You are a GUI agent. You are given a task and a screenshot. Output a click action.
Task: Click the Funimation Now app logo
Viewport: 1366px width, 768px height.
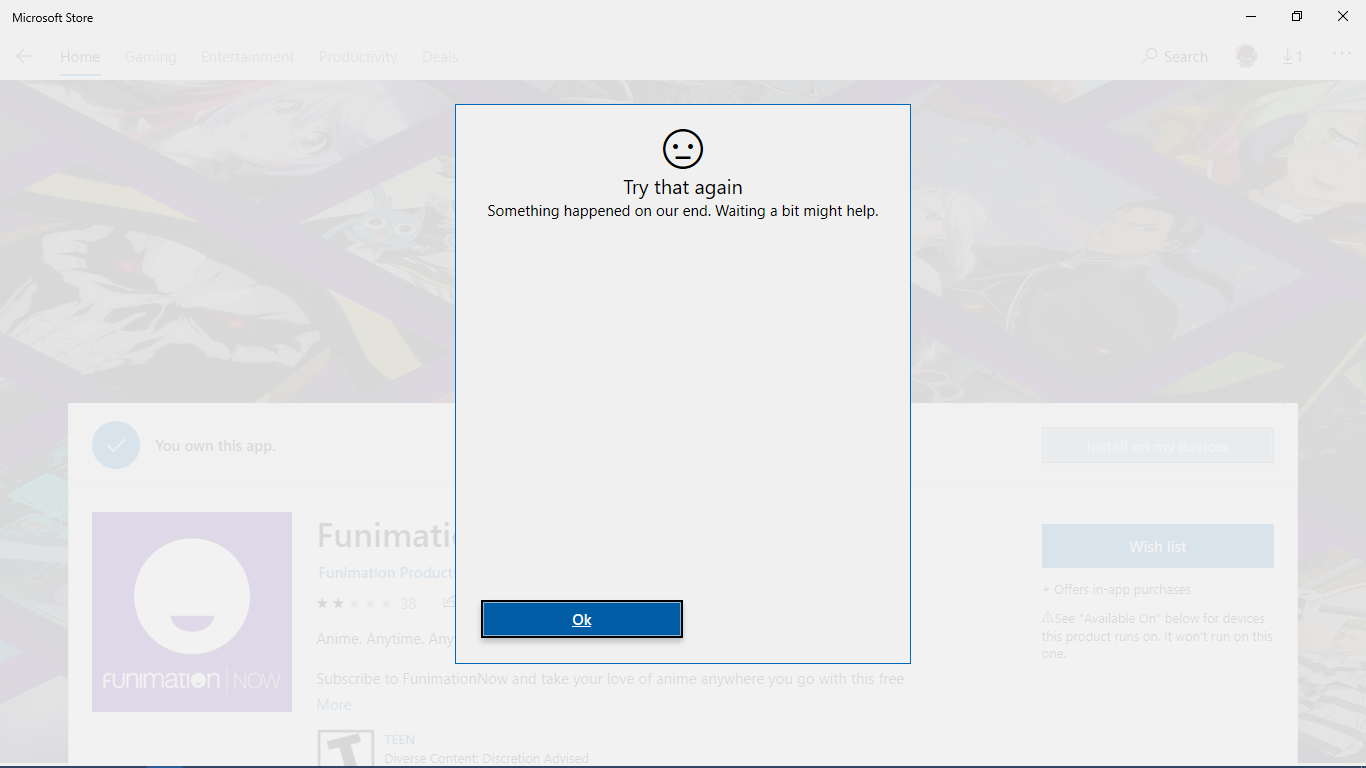click(x=192, y=612)
